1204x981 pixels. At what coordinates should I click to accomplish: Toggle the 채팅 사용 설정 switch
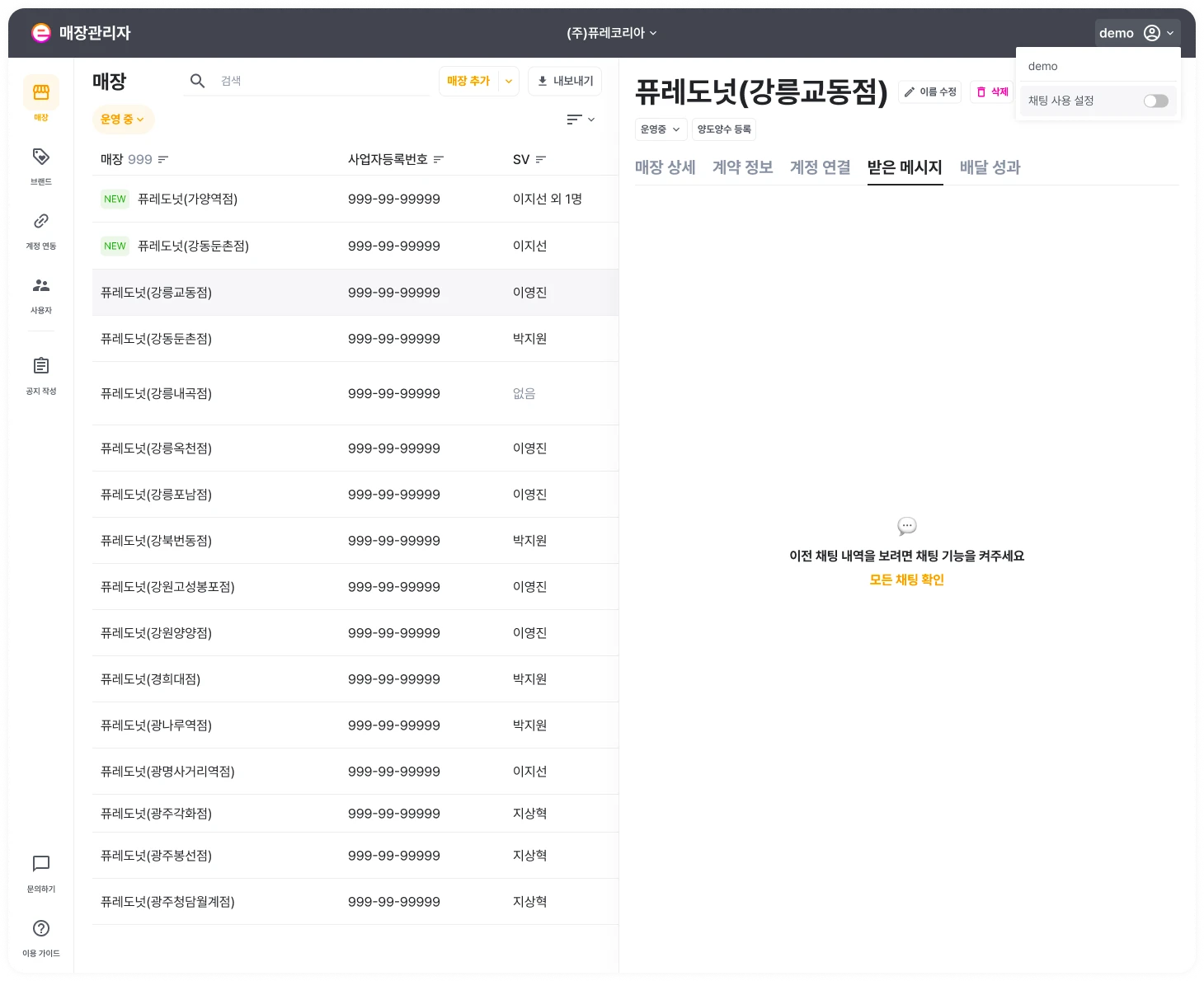pyautogui.click(x=1155, y=101)
